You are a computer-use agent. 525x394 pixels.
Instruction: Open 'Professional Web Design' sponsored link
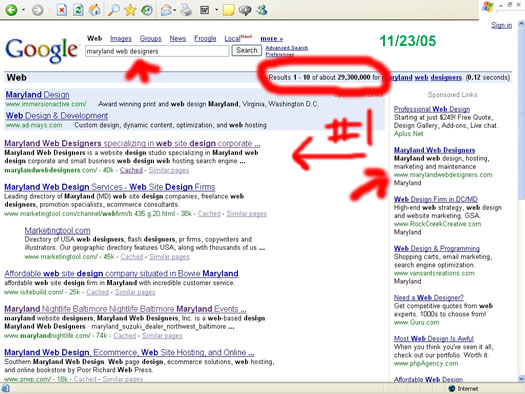432,109
